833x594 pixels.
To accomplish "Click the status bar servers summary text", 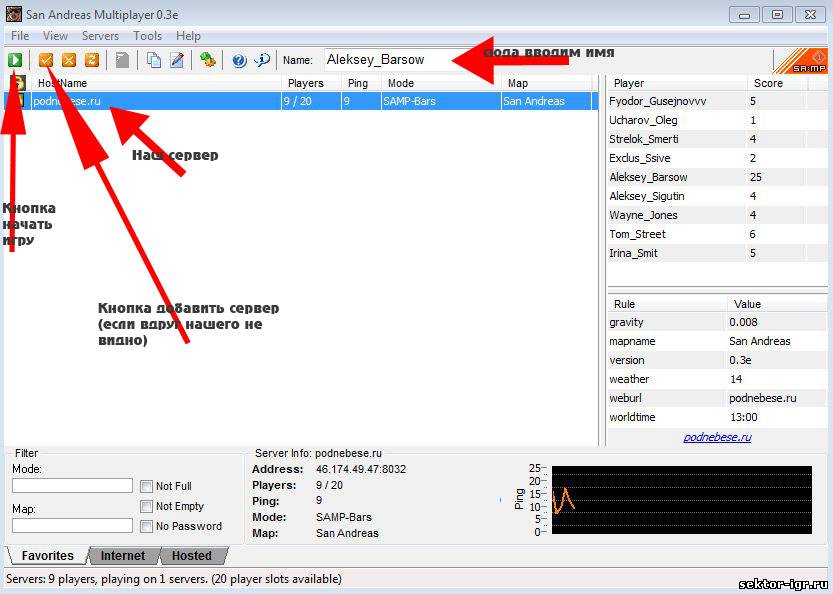I will 174,579.
